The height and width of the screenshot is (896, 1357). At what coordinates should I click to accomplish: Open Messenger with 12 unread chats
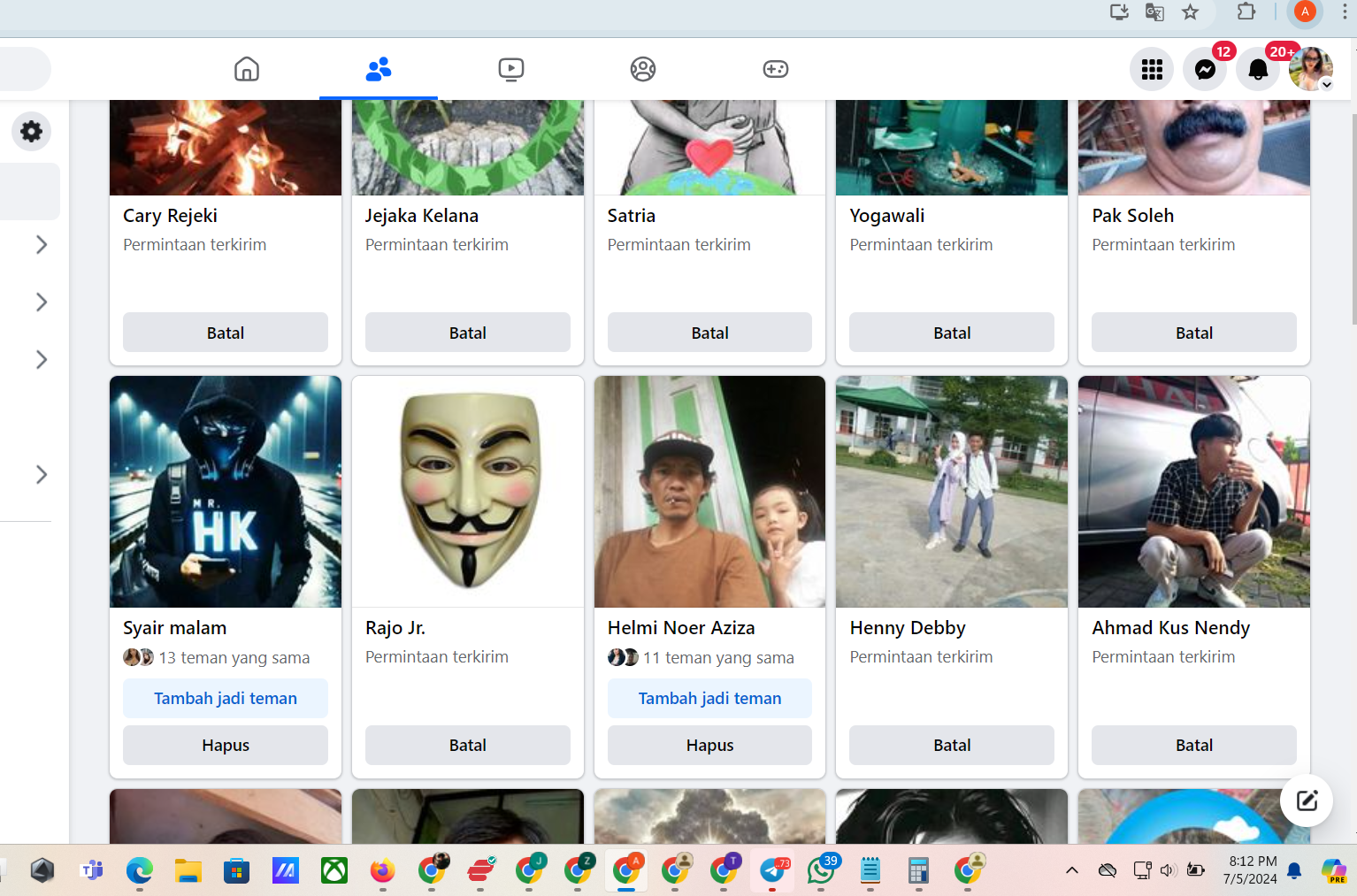click(1205, 69)
